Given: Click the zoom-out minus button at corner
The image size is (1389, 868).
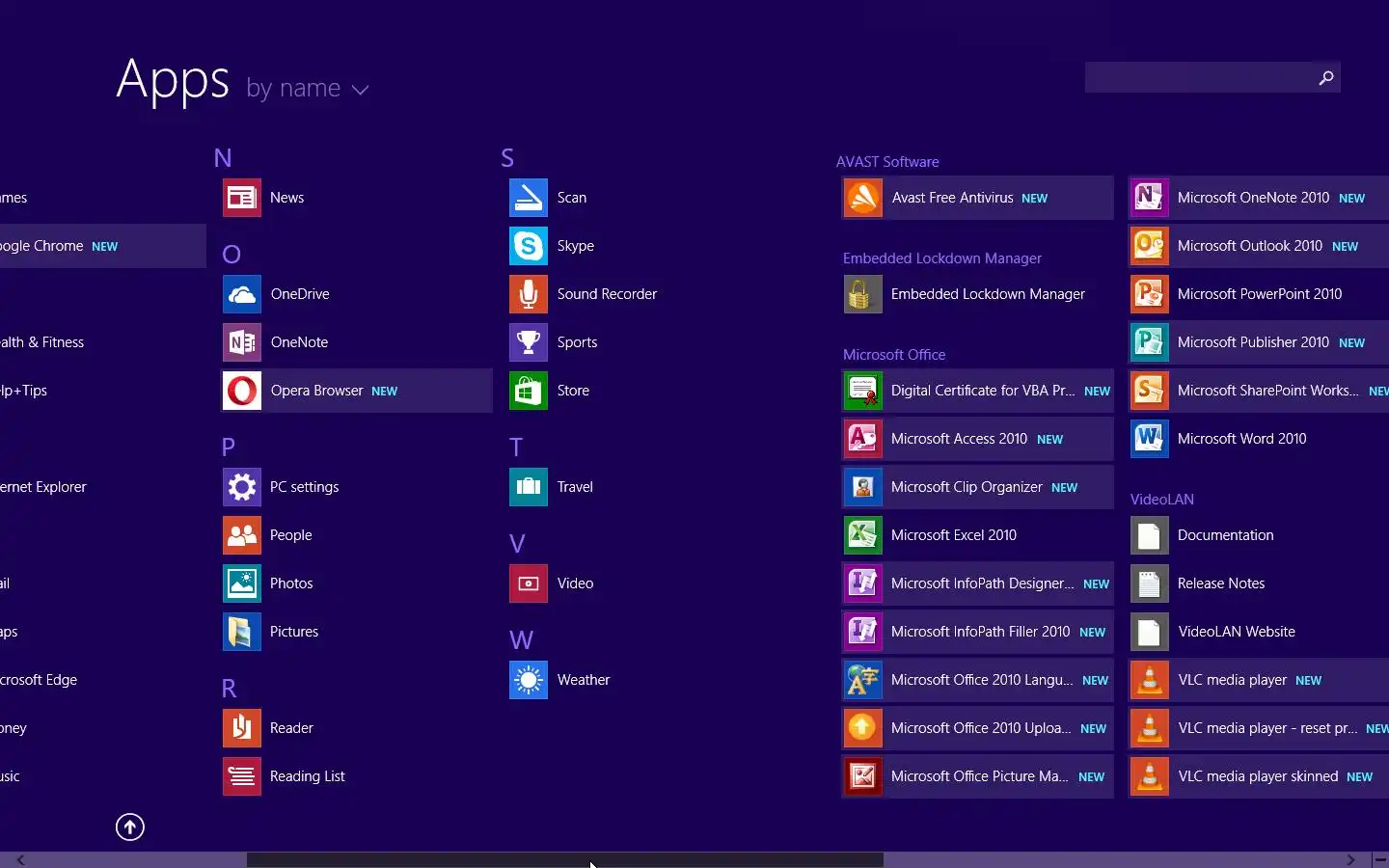Looking at the screenshot, I should pyautogui.click(x=1380, y=859).
